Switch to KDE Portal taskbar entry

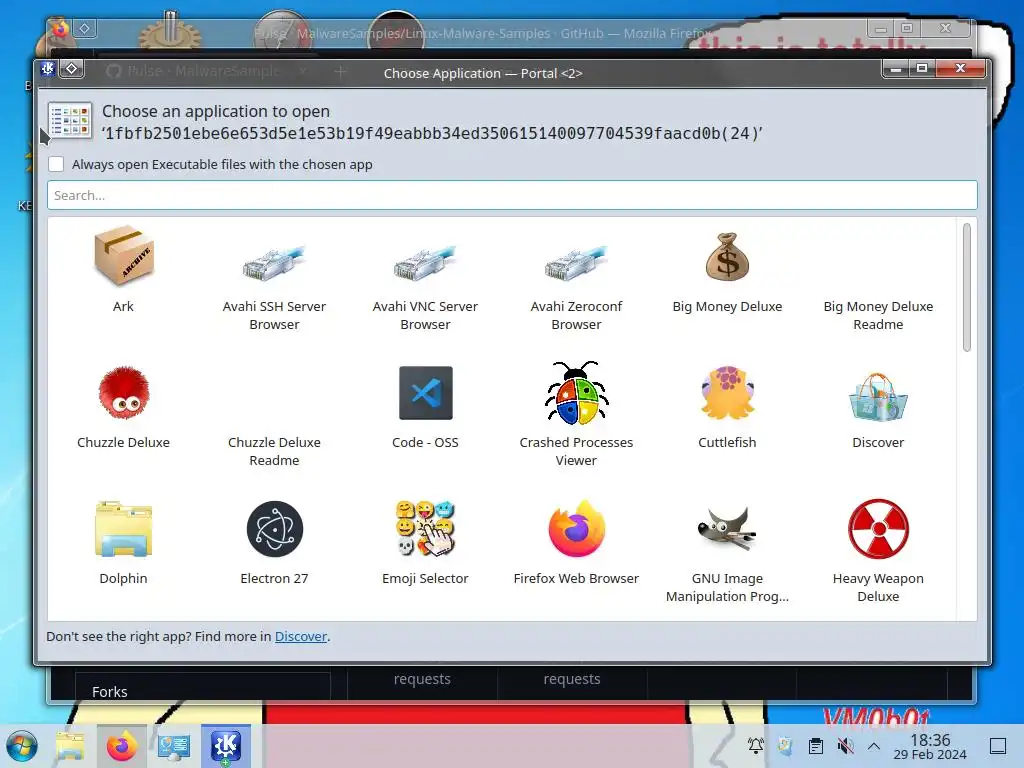(225, 746)
